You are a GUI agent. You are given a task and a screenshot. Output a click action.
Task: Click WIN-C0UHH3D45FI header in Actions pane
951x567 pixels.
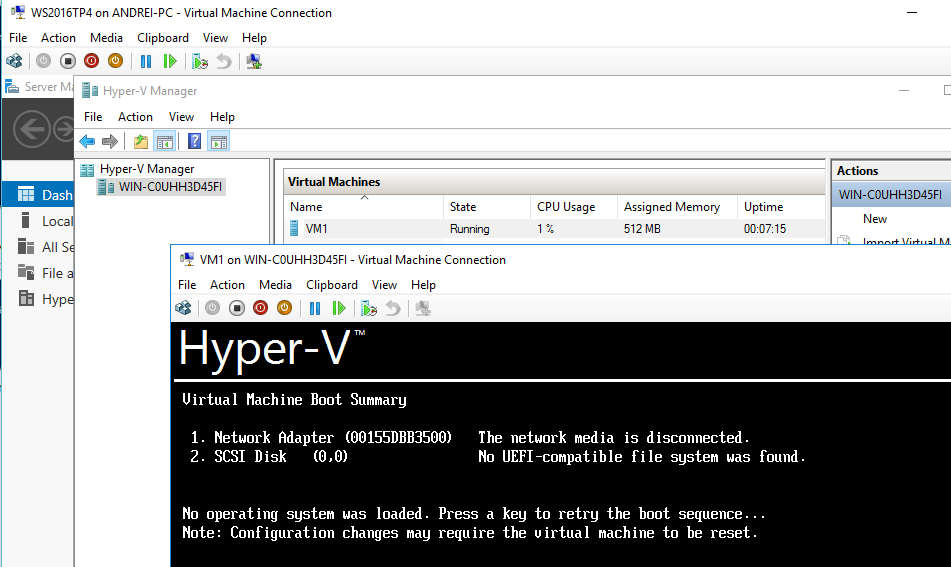click(x=890, y=195)
